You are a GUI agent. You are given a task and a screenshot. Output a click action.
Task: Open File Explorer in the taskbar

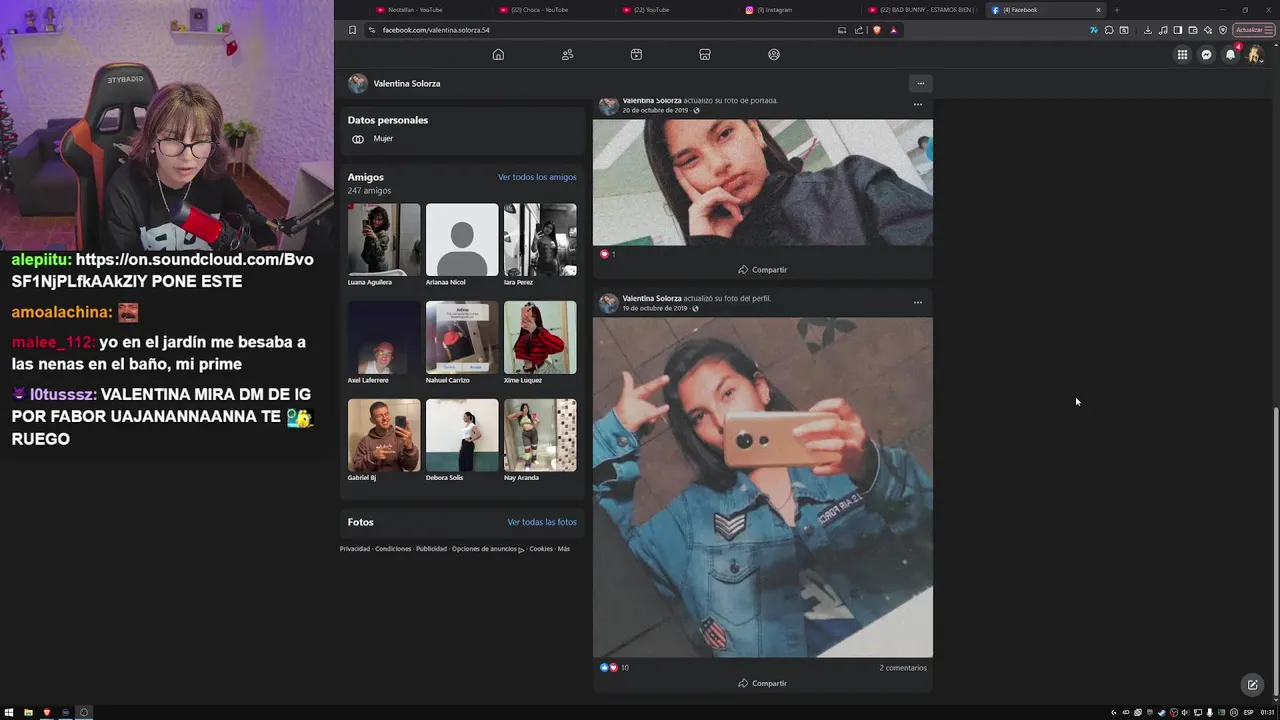click(x=28, y=712)
